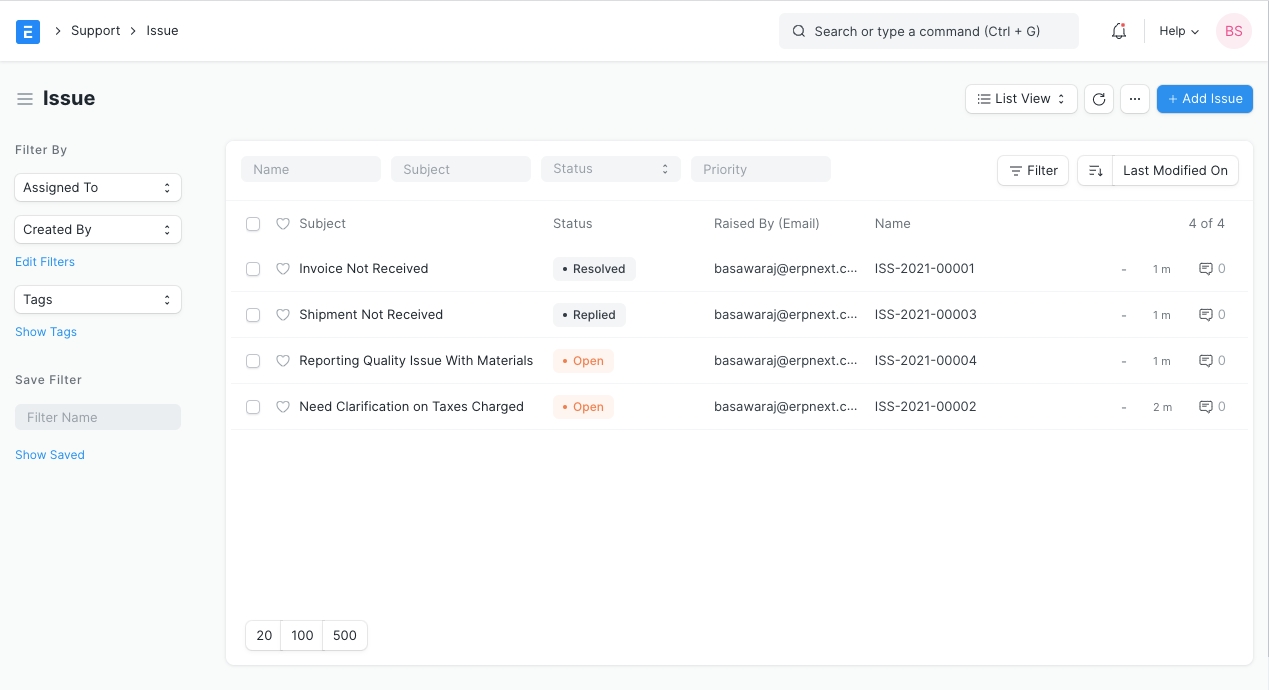Click the refresh list icon
This screenshot has height=690, width=1269.
(x=1099, y=99)
